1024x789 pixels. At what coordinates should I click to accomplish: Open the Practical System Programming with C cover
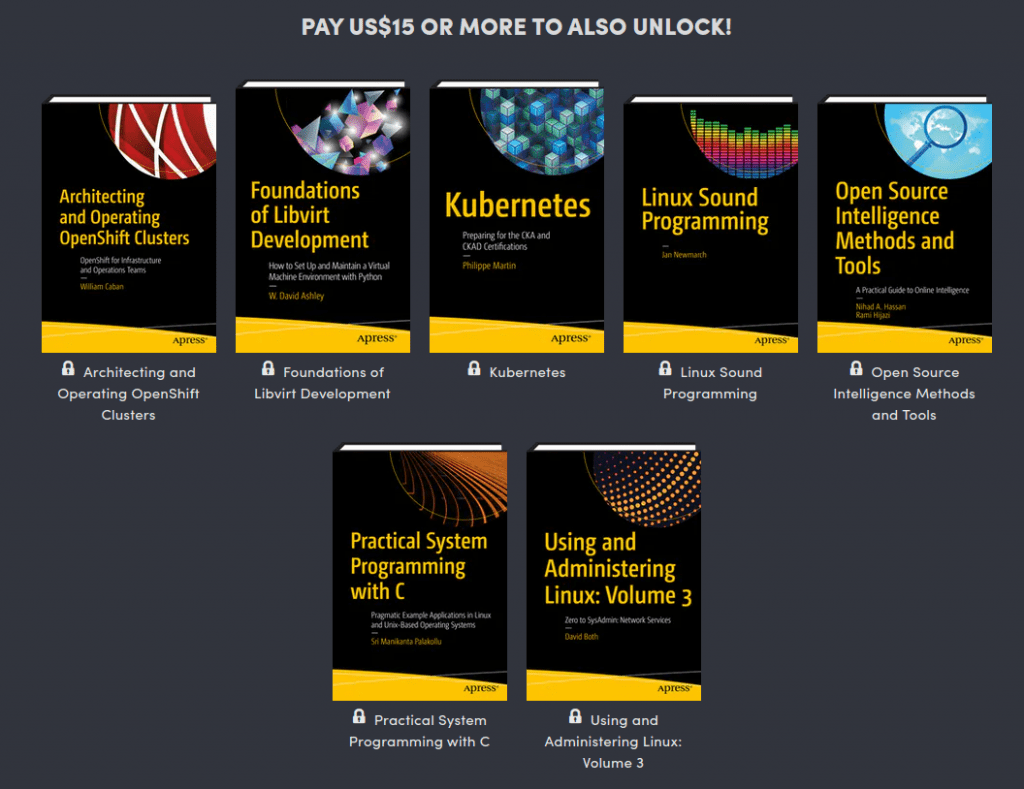[x=419, y=570]
